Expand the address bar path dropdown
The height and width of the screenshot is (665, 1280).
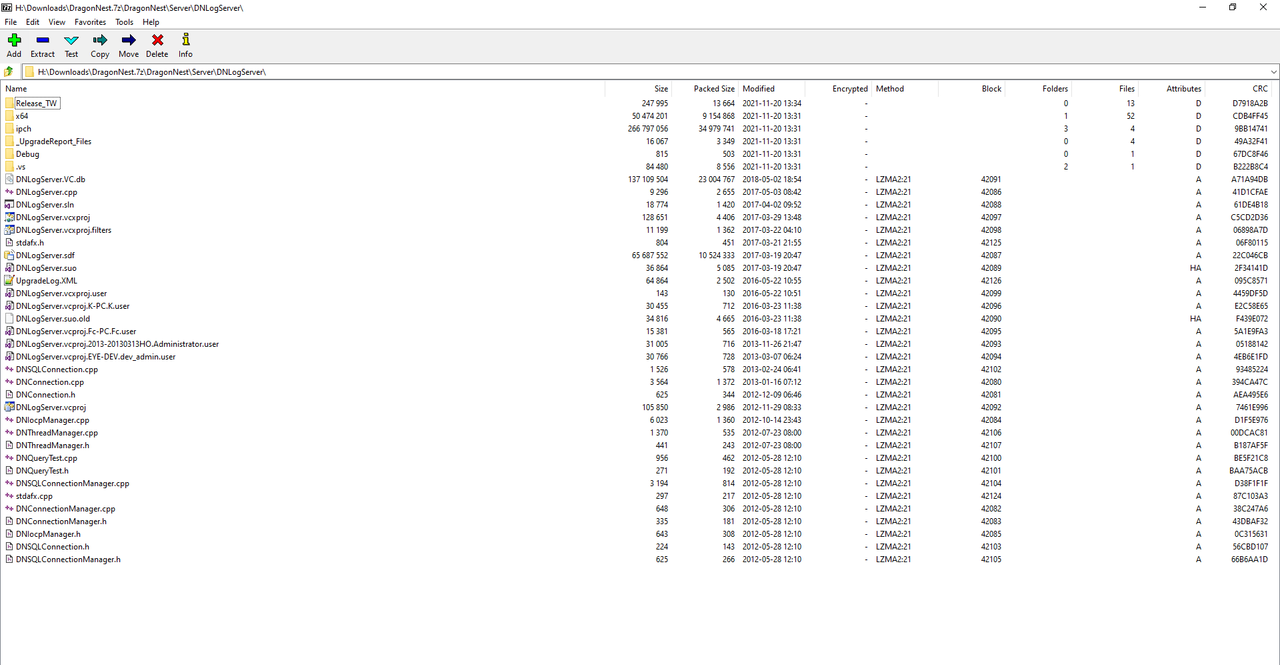pos(1272,72)
